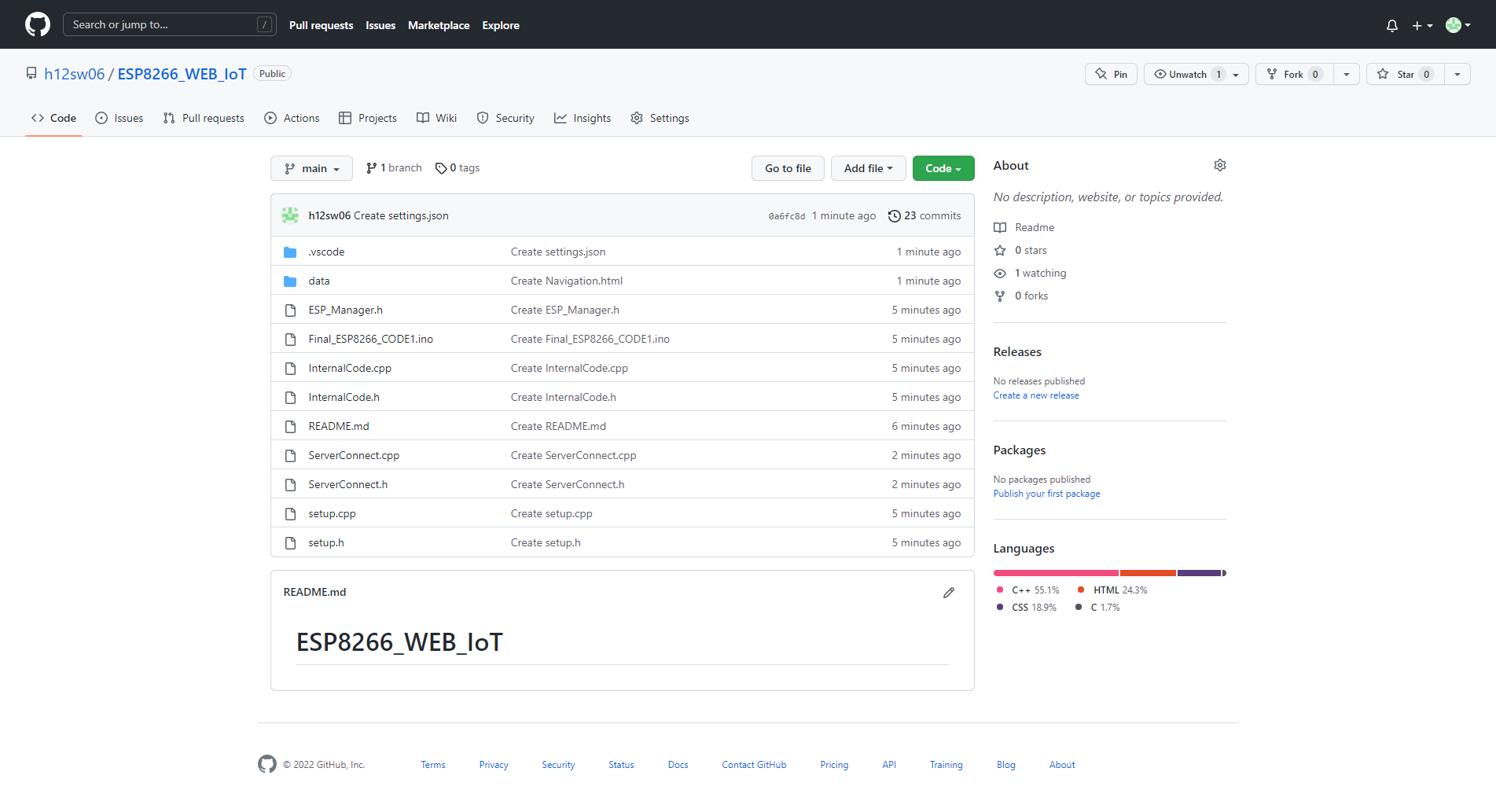
Task: Open the GitHub home logo in the header
Action: (x=38, y=24)
